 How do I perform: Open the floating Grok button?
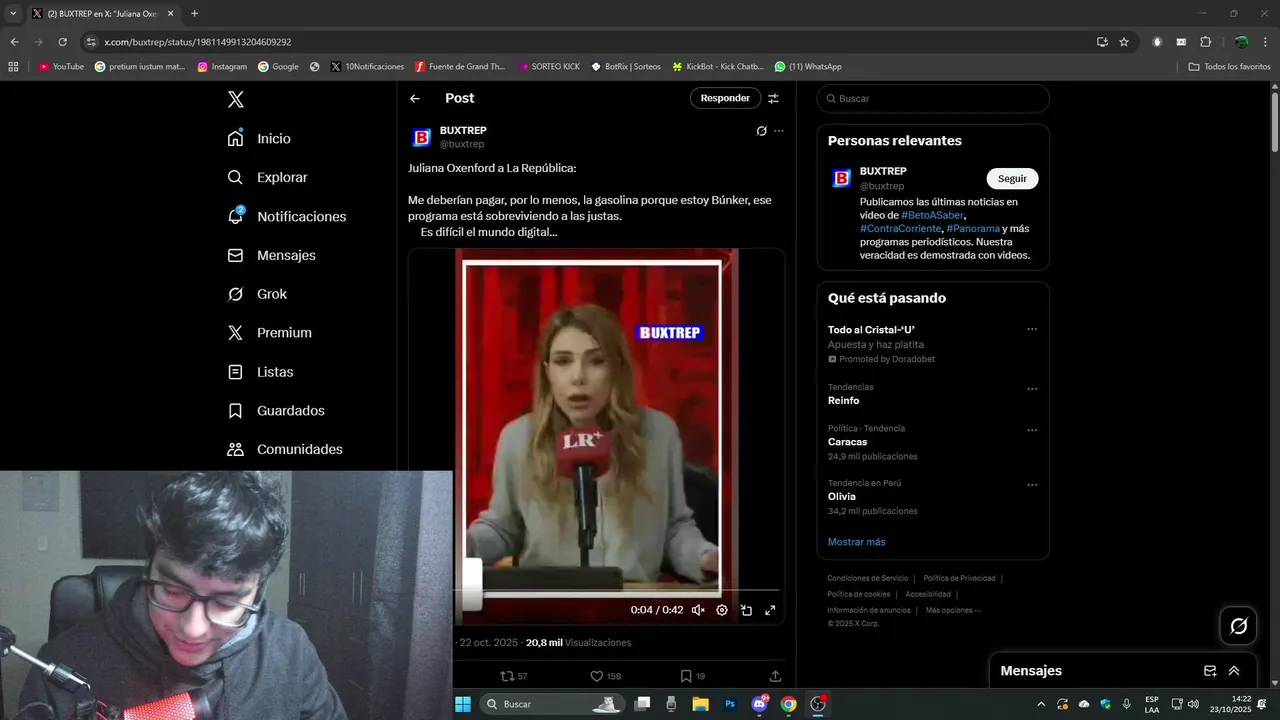[1238, 626]
